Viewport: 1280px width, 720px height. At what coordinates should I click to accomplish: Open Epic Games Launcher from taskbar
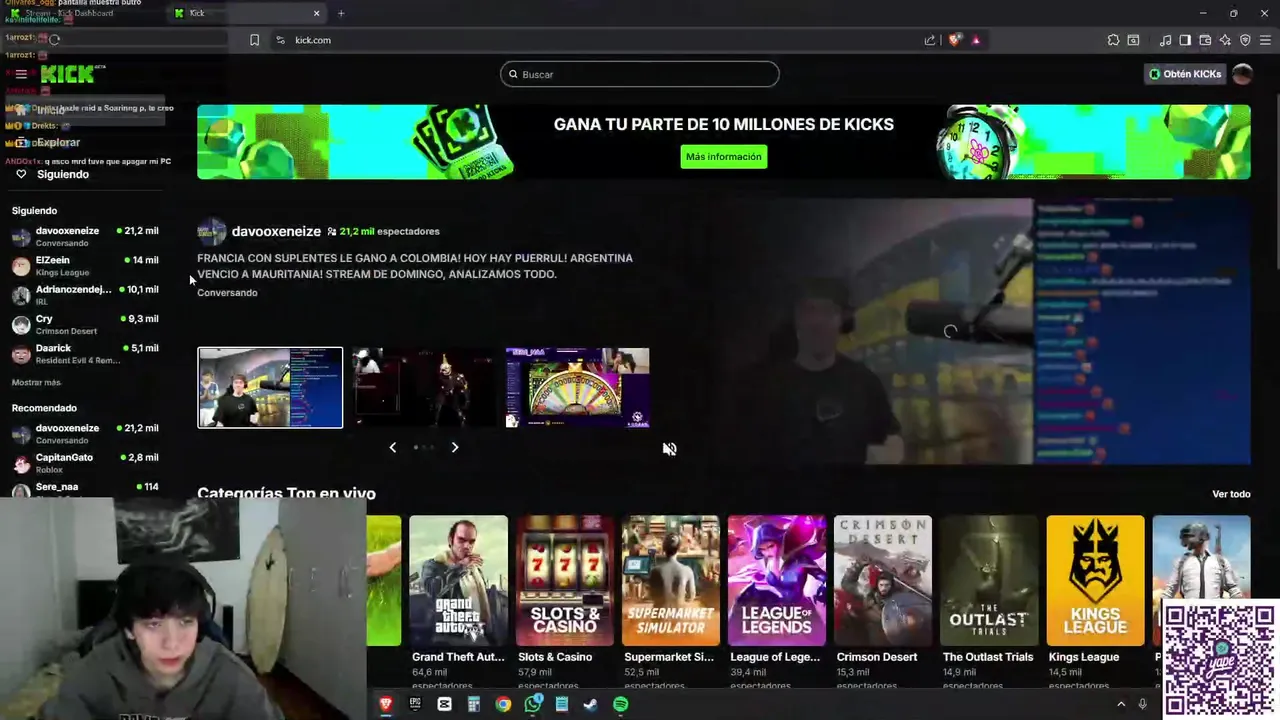(415, 704)
